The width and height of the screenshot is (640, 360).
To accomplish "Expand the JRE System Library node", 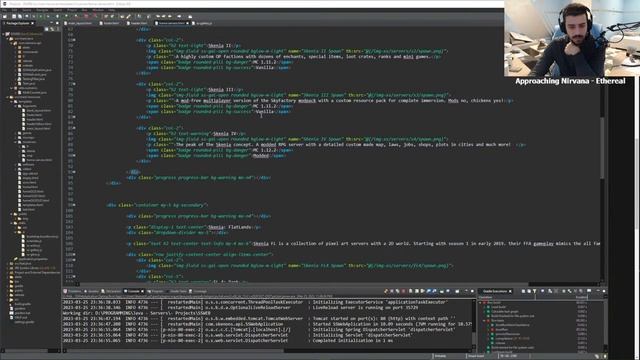I will 8,268.
